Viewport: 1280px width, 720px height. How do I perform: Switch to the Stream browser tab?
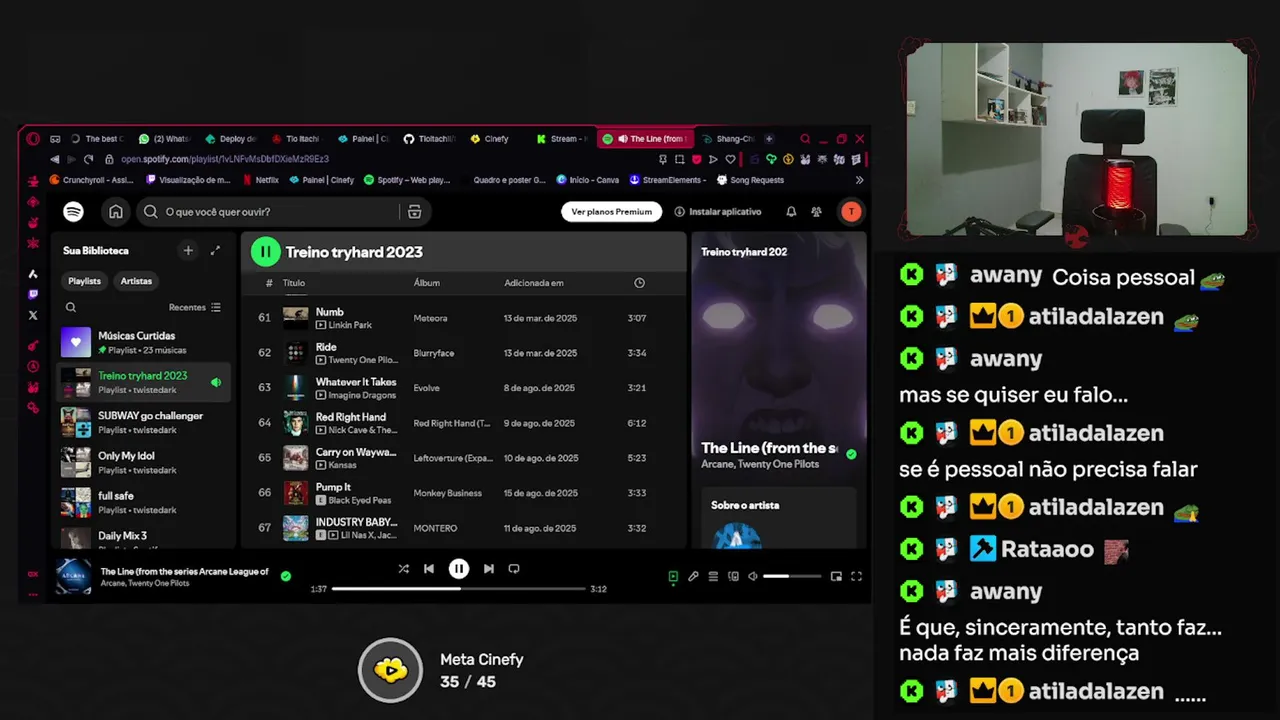click(x=563, y=139)
